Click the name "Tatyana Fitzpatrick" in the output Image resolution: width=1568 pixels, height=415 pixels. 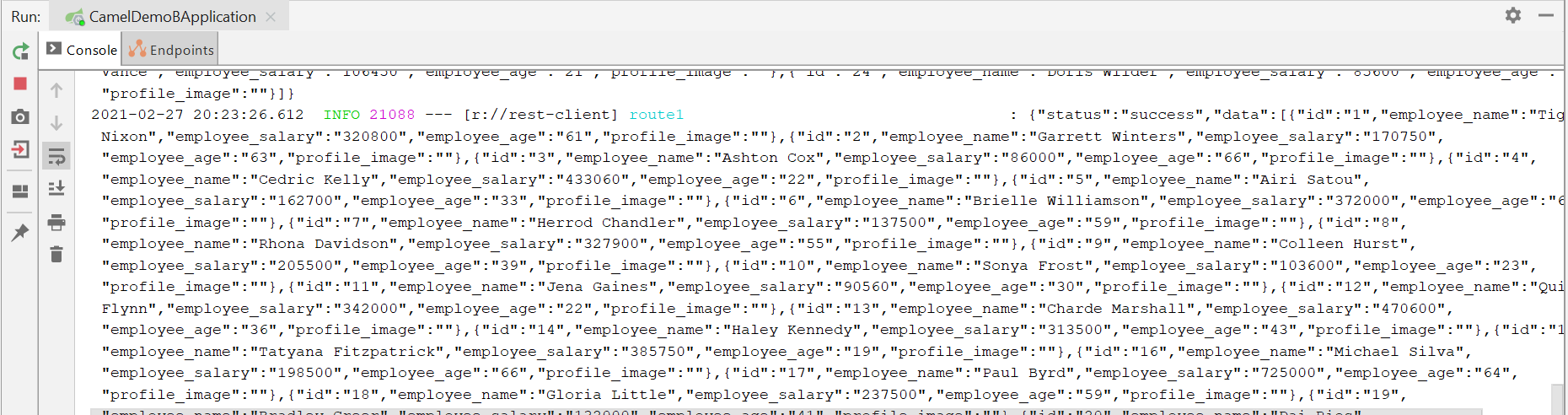pyautogui.click(x=347, y=352)
